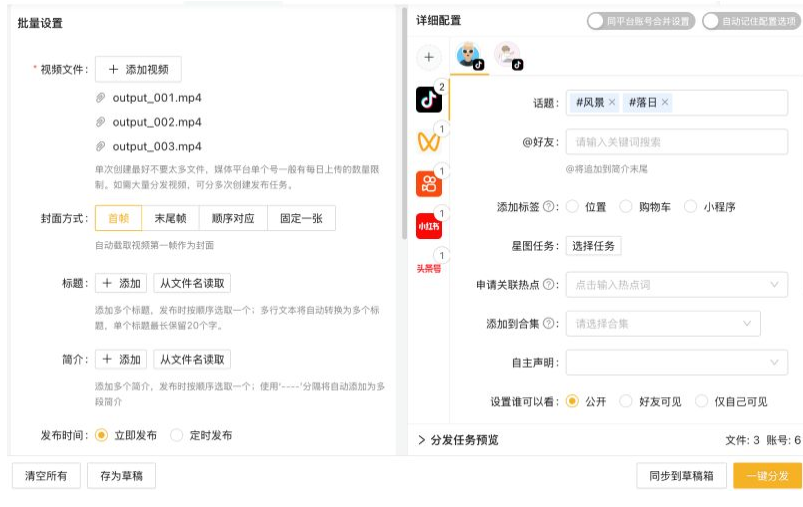Expand the 分发任务预览 section
Screen dimensions: 803x507
pos(458,439)
